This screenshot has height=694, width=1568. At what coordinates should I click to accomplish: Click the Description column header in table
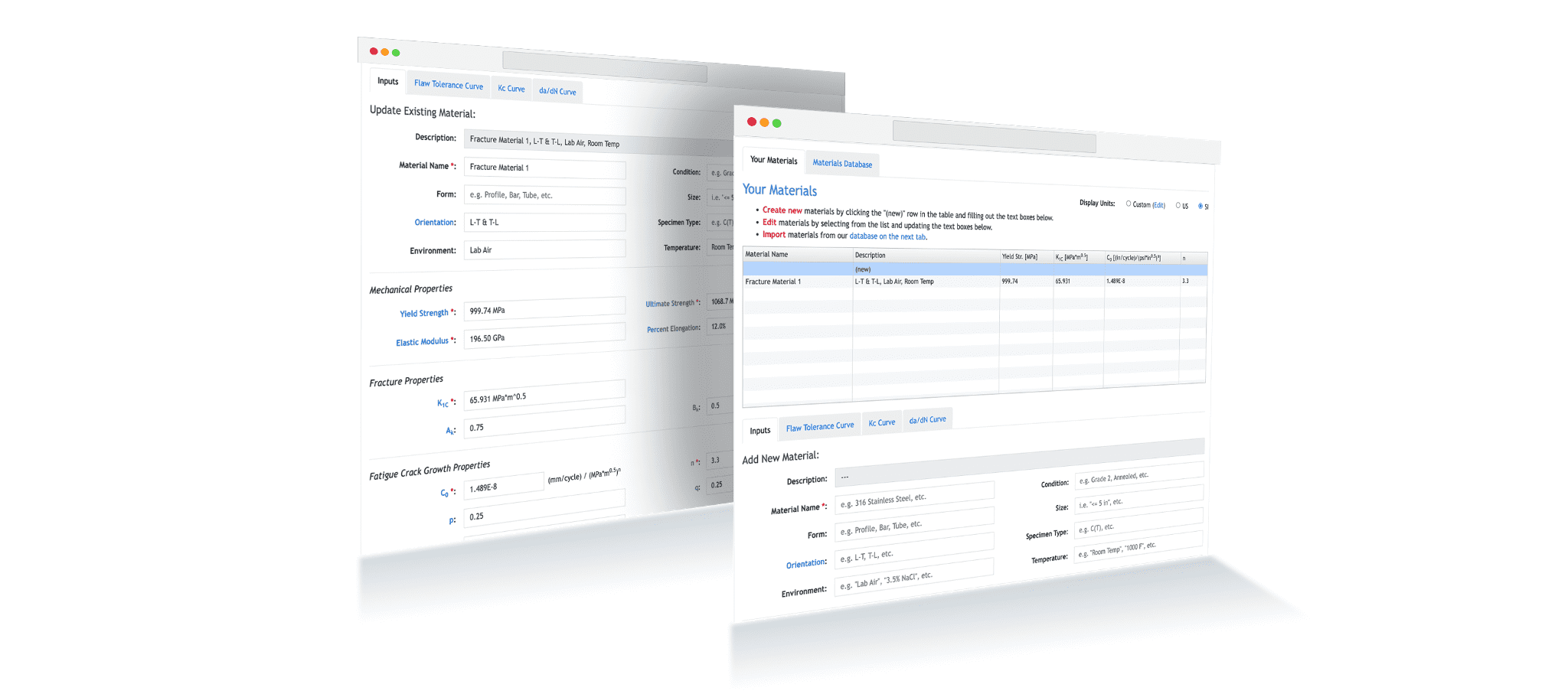tap(926, 256)
